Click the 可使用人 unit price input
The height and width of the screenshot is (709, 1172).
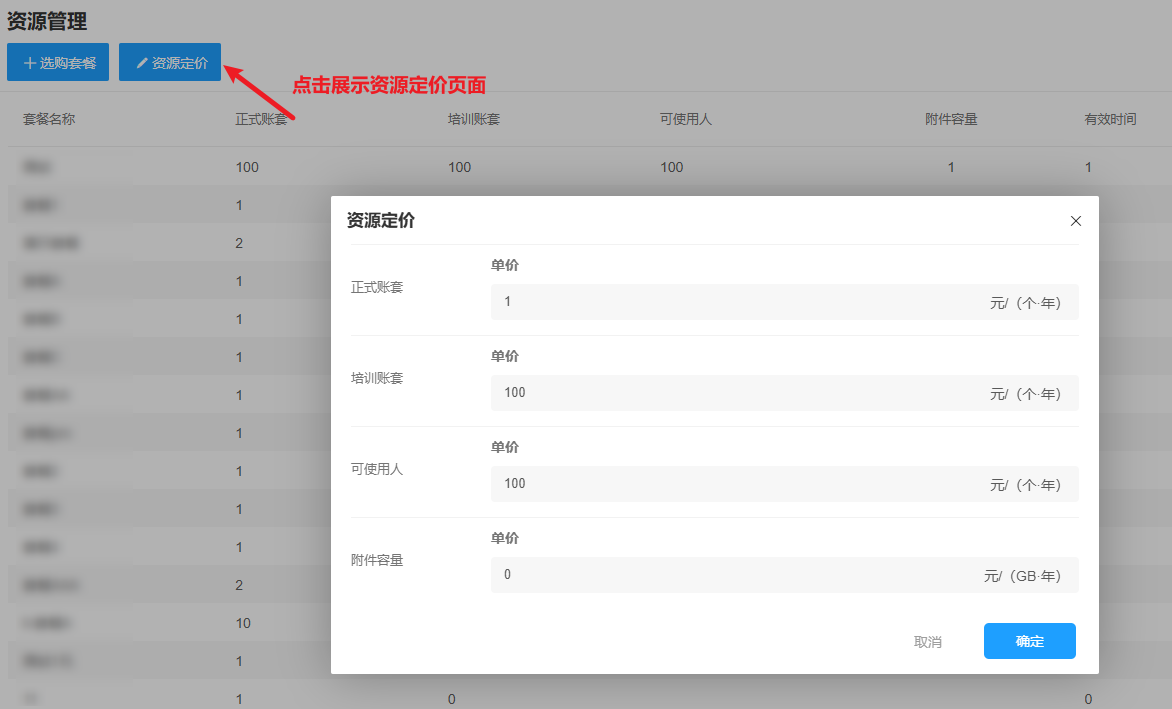click(x=700, y=483)
